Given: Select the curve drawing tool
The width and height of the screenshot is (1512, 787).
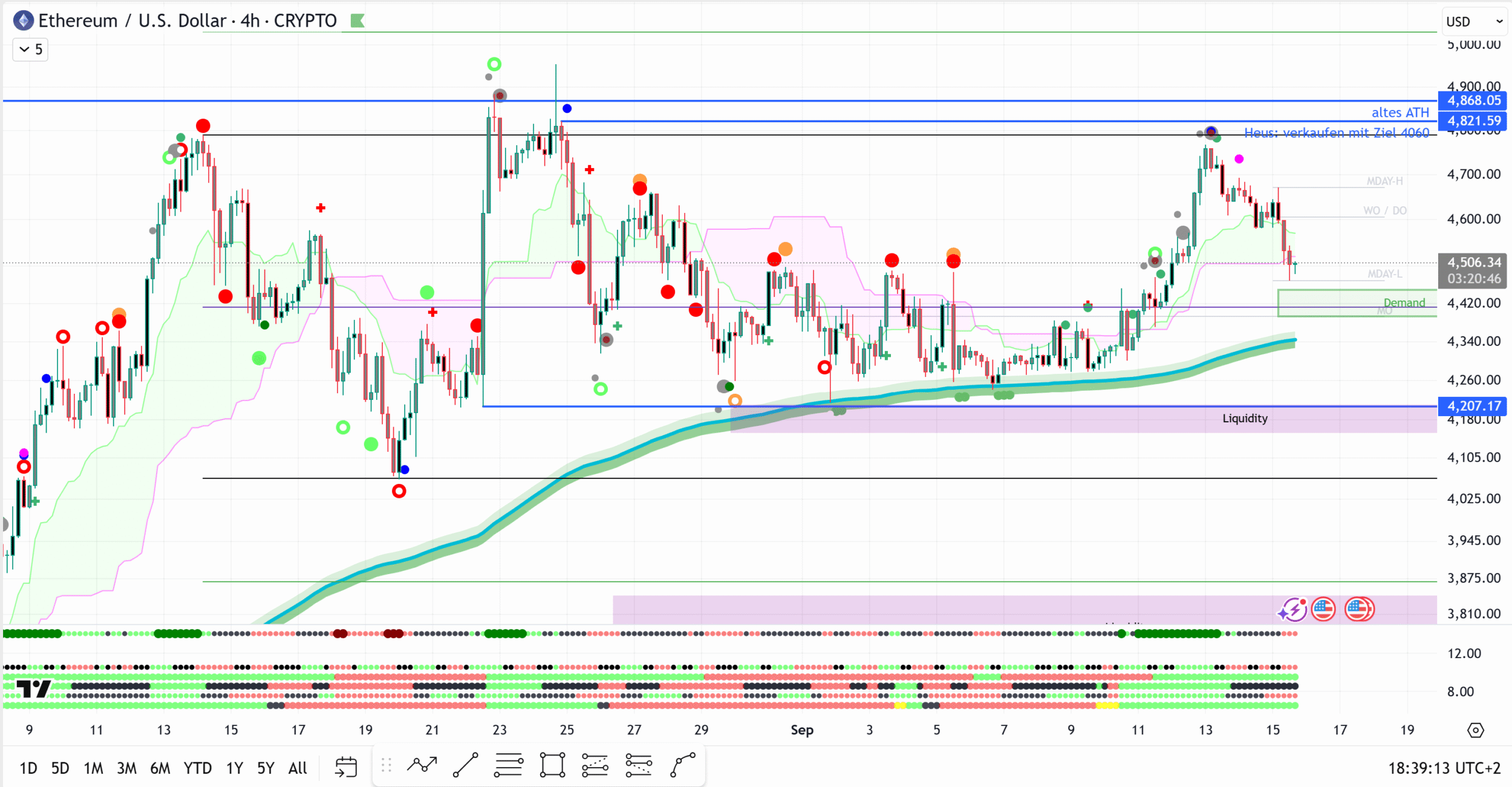Looking at the screenshot, I should tap(683, 766).
